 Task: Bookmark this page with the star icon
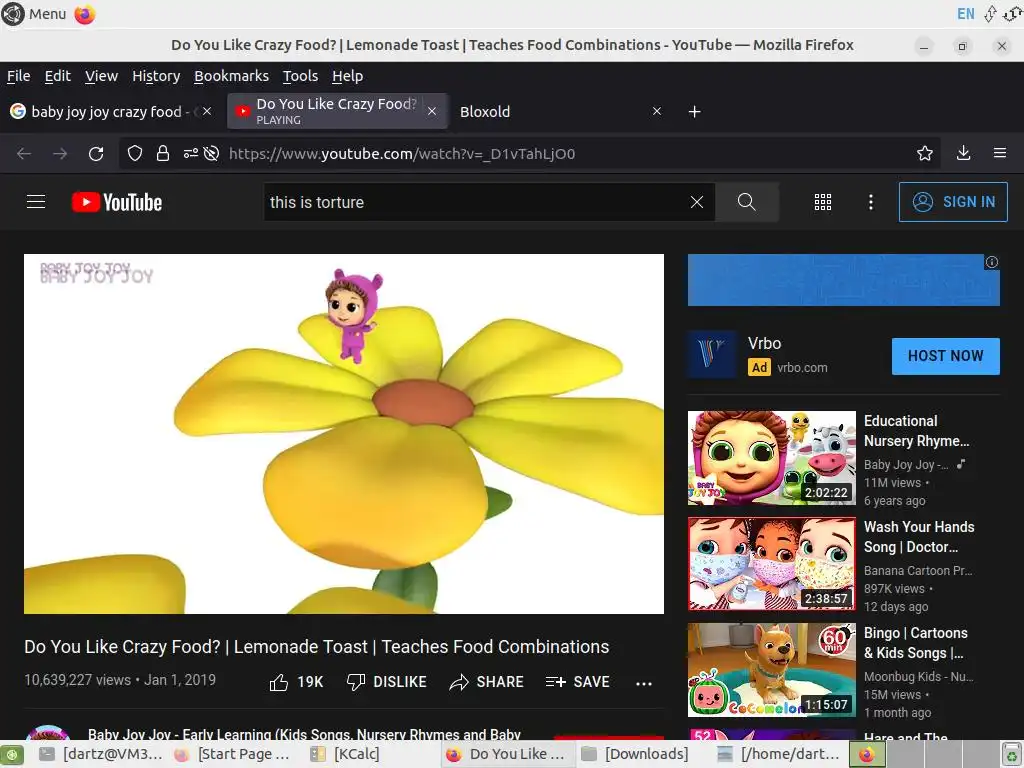click(x=925, y=153)
